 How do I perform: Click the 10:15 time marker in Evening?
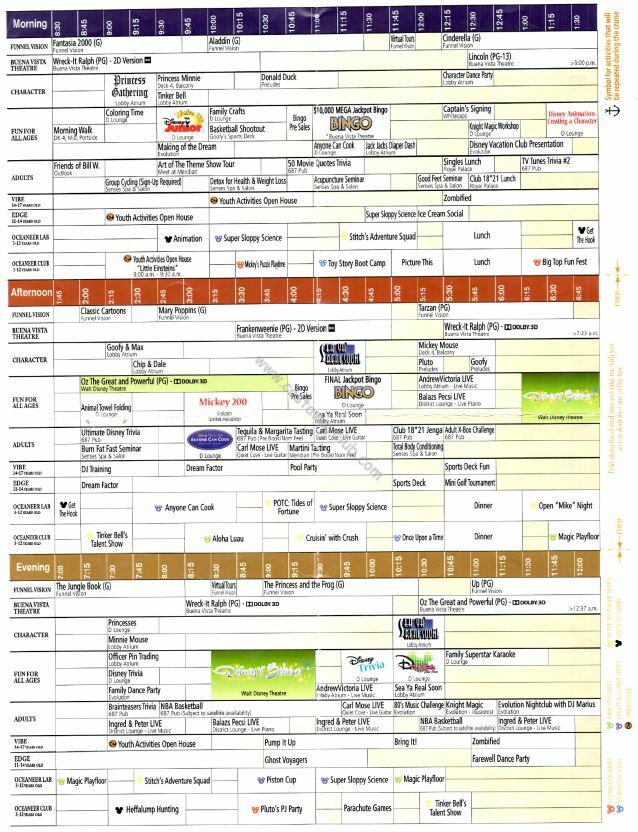point(399,567)
